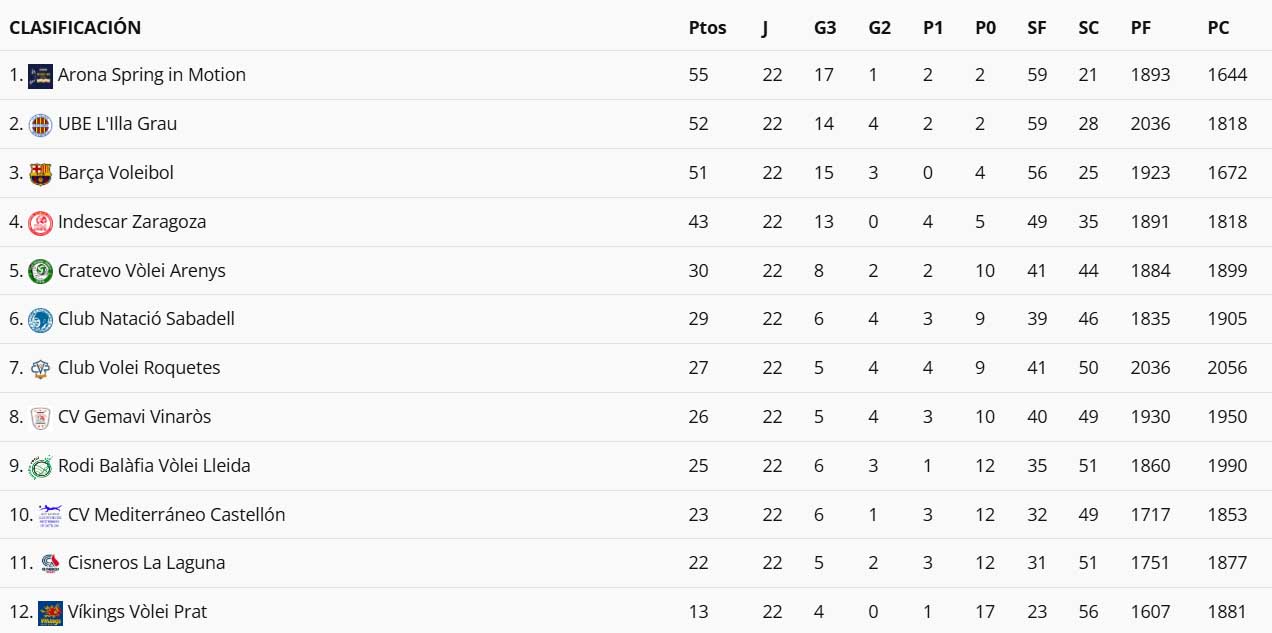This screenshot has width=1272, height=633.
Task: Click the Club Natació Sabadell blue crest
Action: coord(40,320)
